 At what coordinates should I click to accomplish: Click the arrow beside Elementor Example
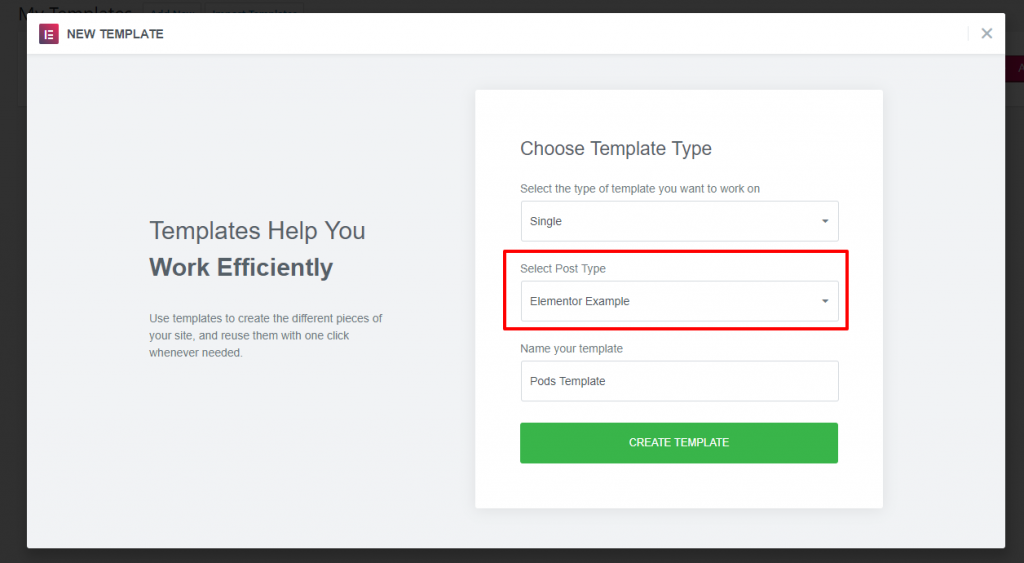point(825,301)
